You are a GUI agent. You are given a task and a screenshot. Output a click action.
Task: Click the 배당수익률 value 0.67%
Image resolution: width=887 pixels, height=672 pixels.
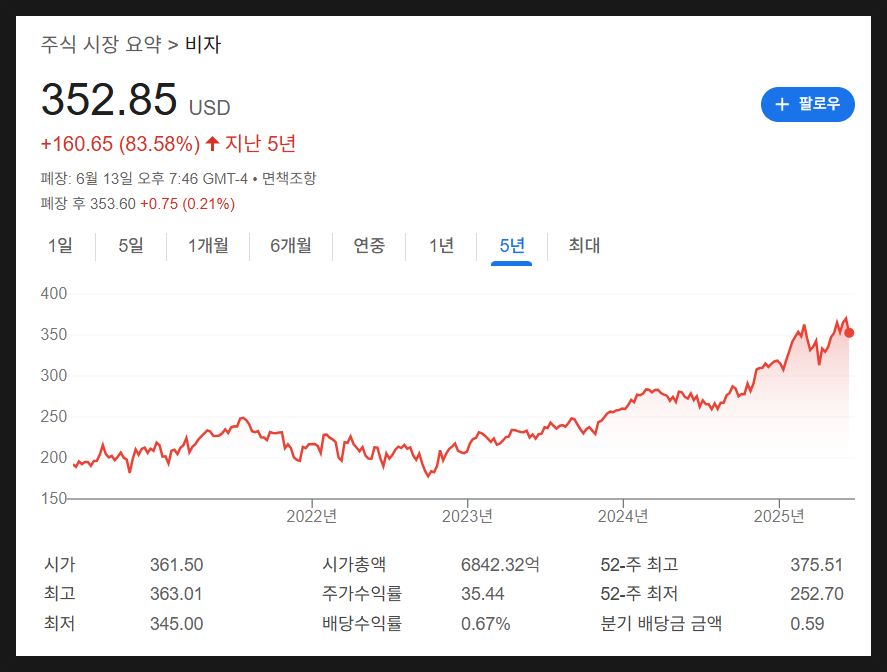pos(485,623)
